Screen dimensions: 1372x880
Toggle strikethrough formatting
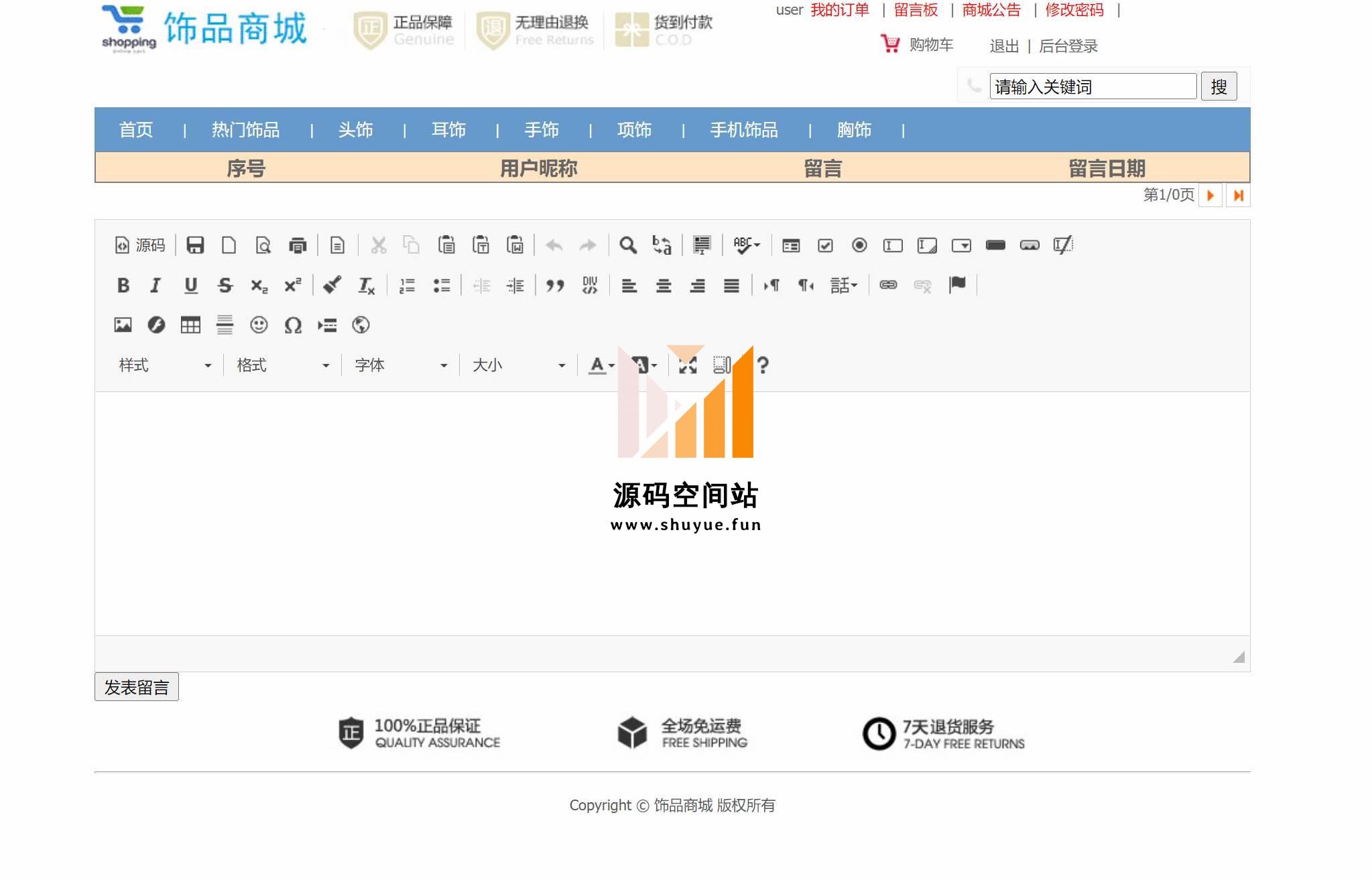tap(225, 286)
